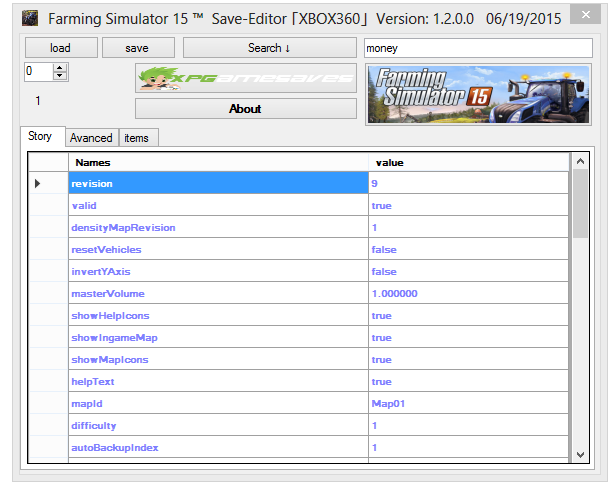
Task: Click the row selector arrow beside revision
Action: (x=39, y=184)
